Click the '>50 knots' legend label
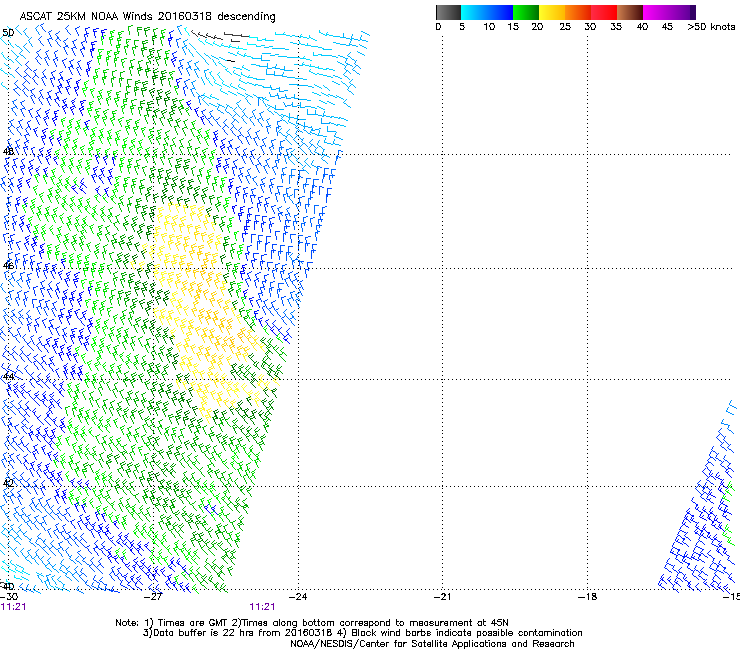The width and height of the screenshot is (740, 650). (711, 26)
